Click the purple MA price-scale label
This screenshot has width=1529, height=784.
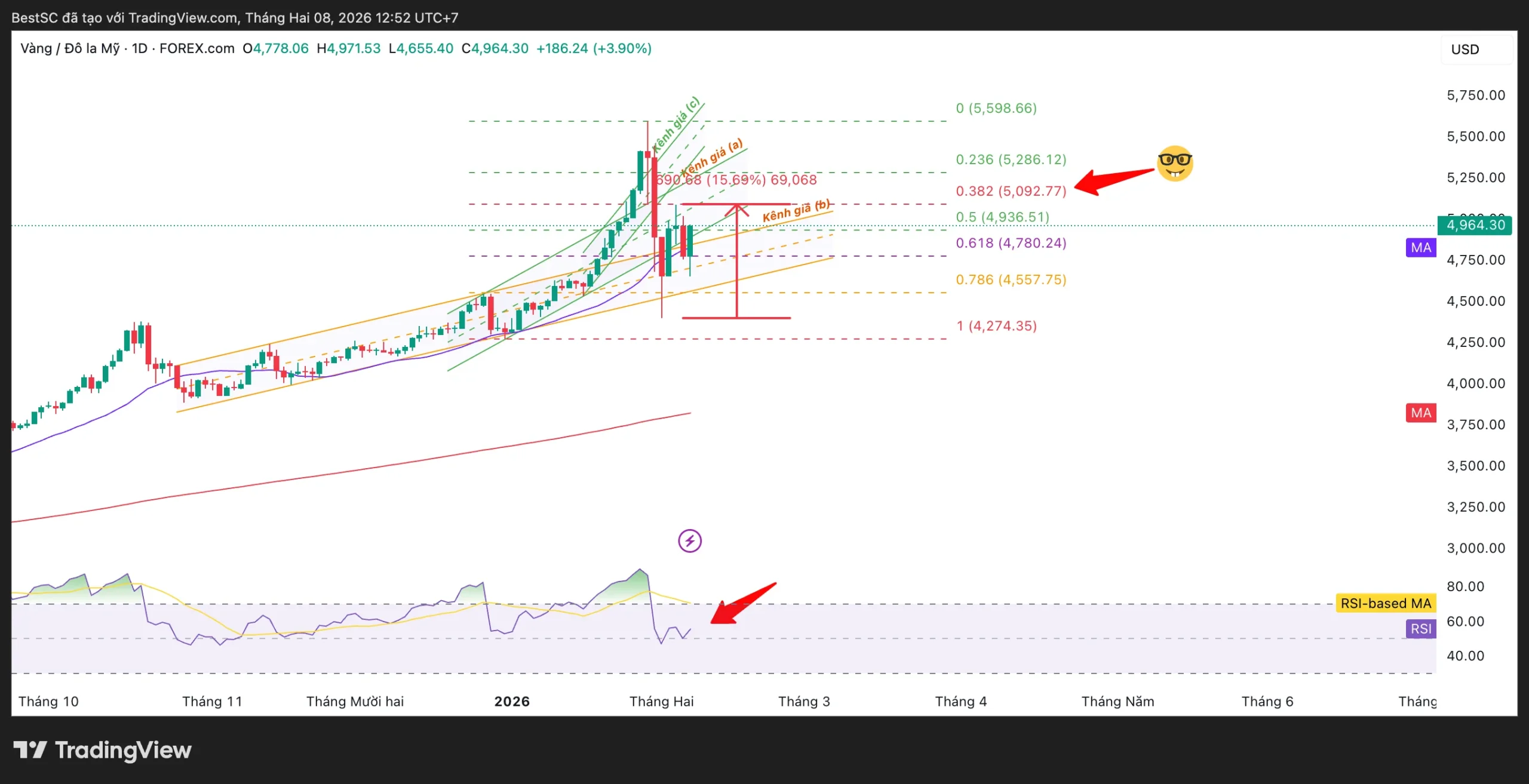pos(1420,248)
